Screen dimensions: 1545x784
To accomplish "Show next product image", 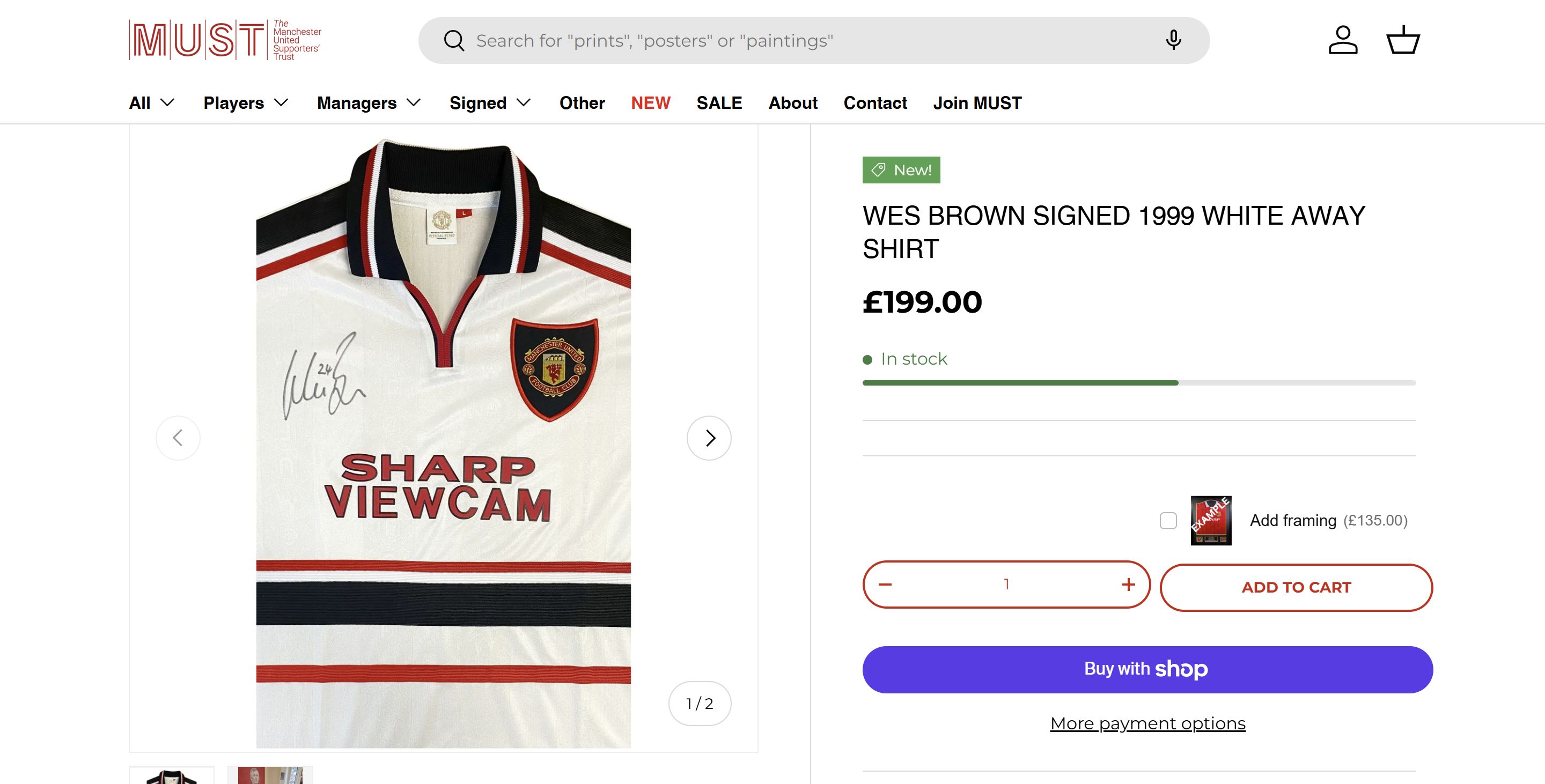I will [709, 438].
